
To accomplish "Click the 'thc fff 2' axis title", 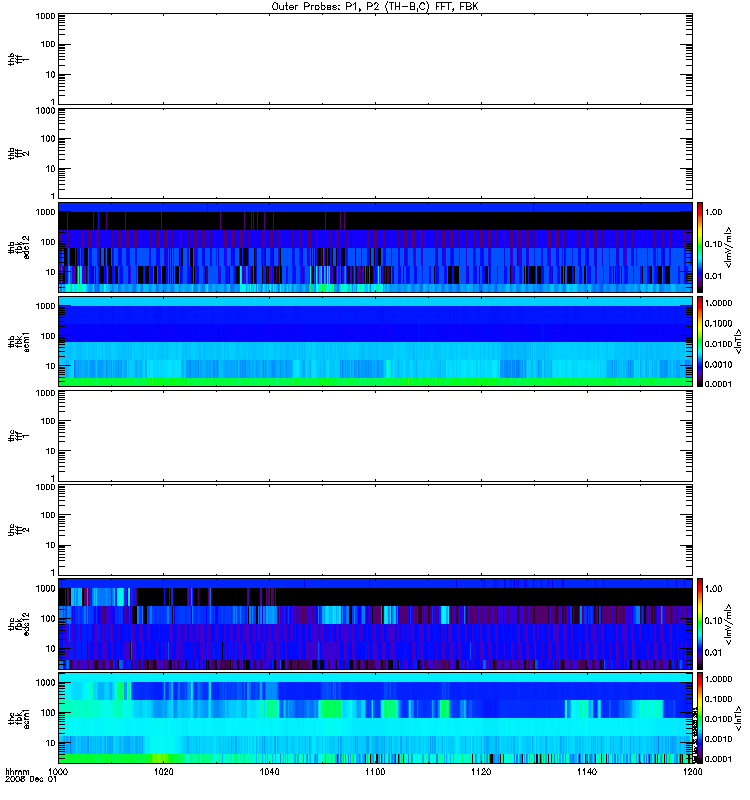I will pyautogui.click(x=18, y=530).
